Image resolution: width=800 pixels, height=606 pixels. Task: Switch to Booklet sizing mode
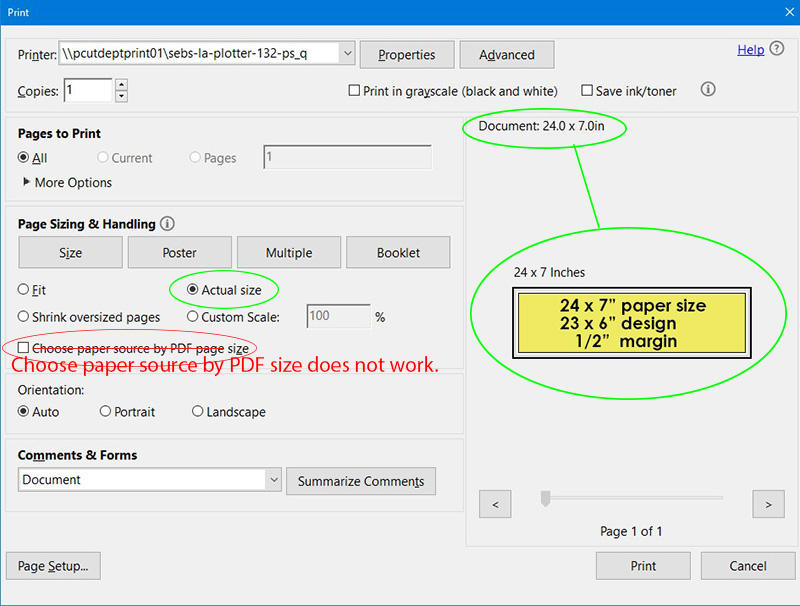398,253
